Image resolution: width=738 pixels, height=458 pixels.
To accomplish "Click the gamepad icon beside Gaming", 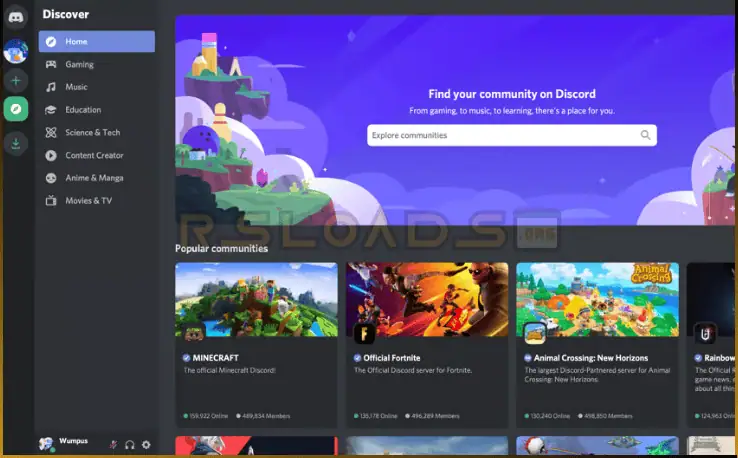I will [51, 64].
